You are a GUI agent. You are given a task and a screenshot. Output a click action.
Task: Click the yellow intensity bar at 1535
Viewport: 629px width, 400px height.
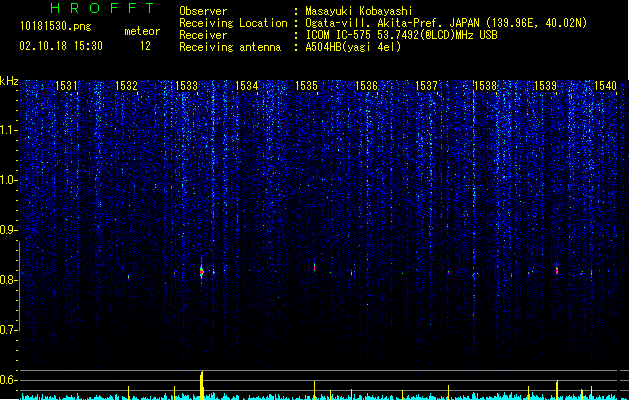314,390
